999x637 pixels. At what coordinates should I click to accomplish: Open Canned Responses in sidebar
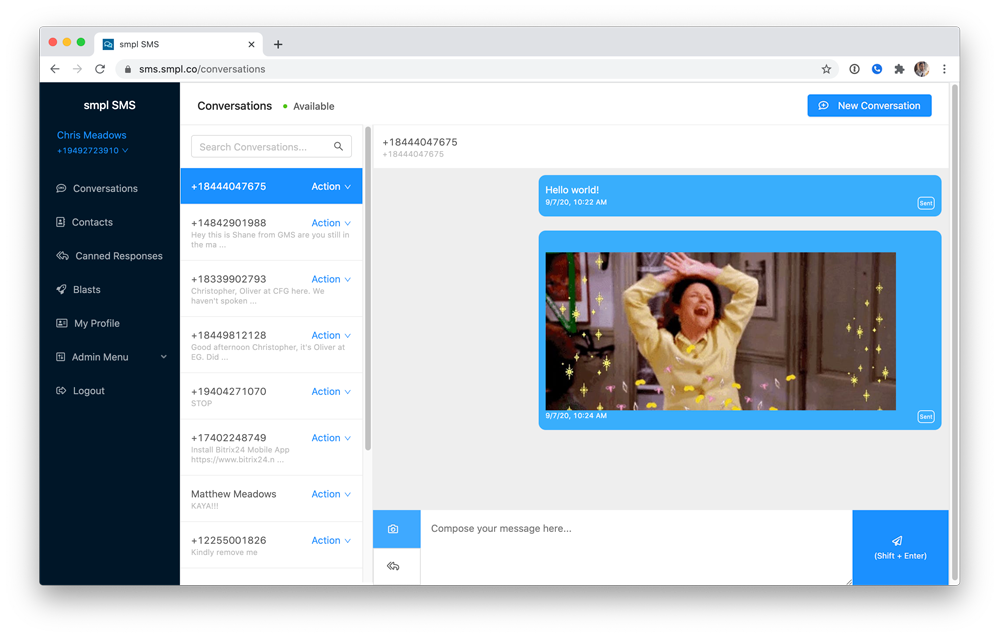(118, 256)
